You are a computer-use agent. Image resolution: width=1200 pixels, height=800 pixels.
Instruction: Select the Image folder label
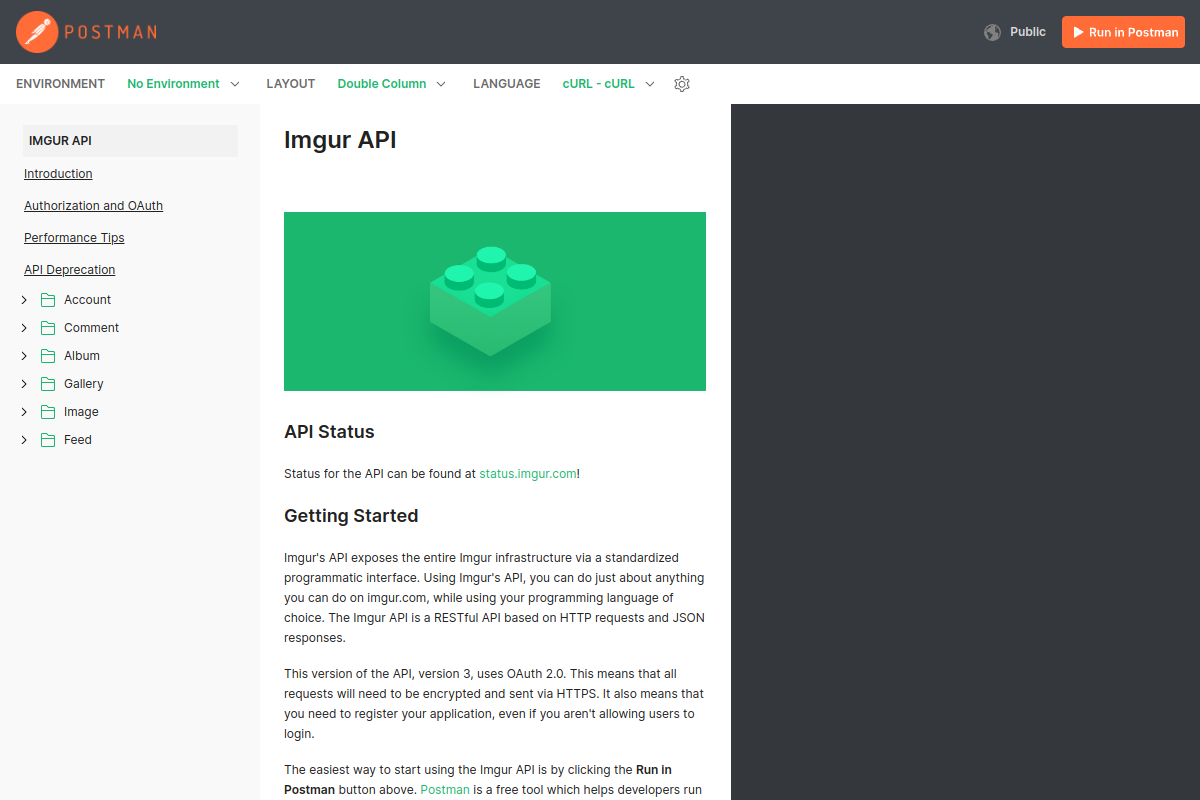[x=81, y=412]
